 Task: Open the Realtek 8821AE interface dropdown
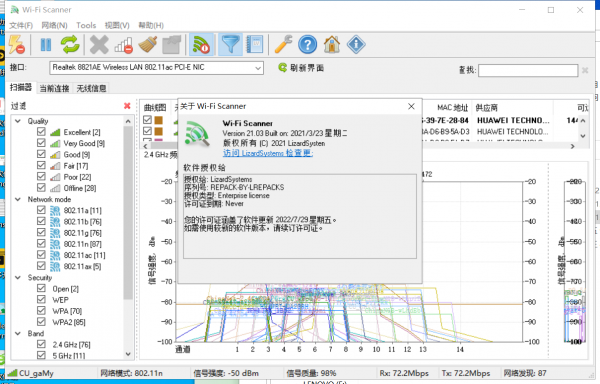[x=258, y=68]
